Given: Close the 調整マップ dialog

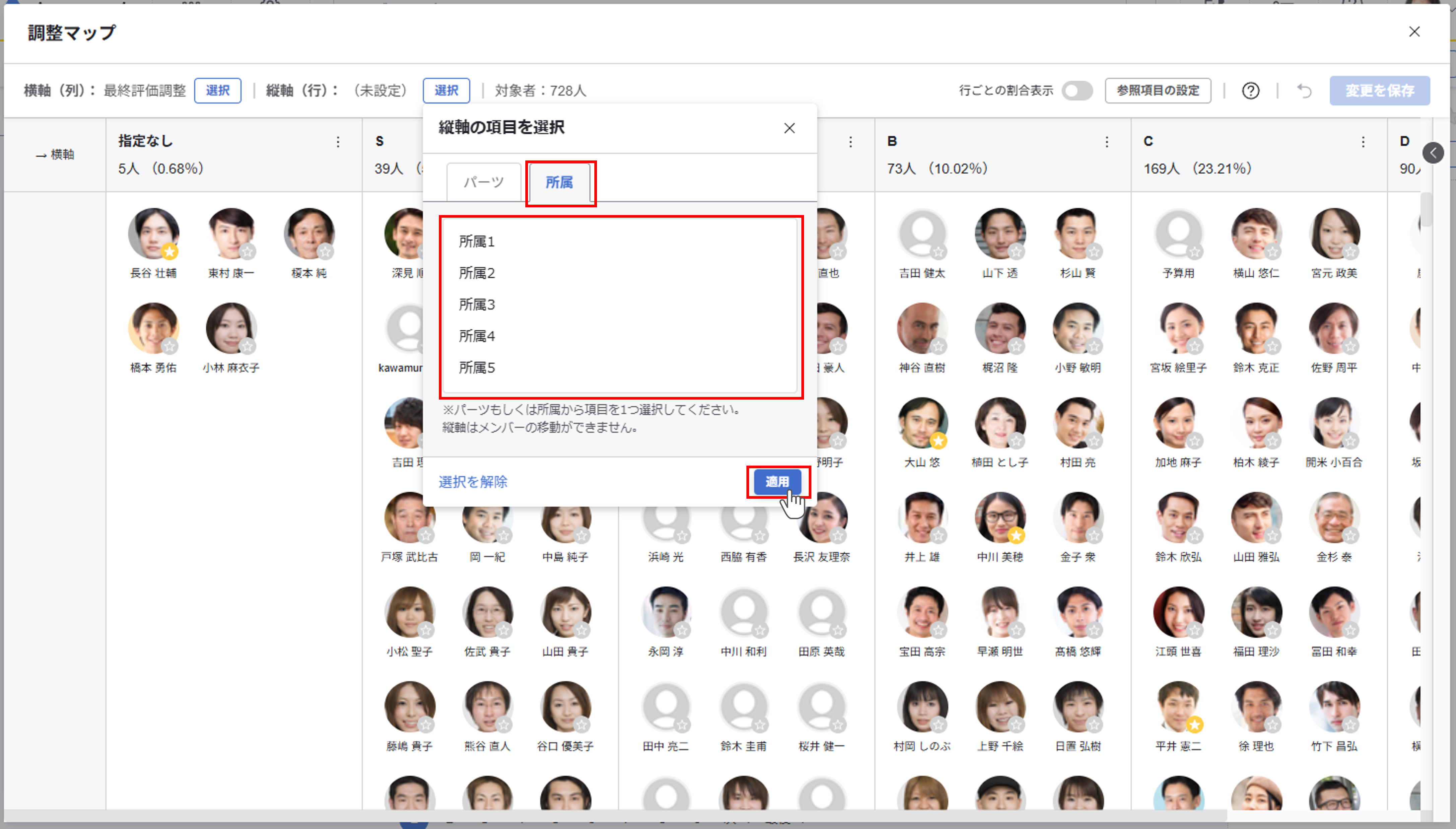Looking at the screenshot, I should click(x=1414, y=32).
